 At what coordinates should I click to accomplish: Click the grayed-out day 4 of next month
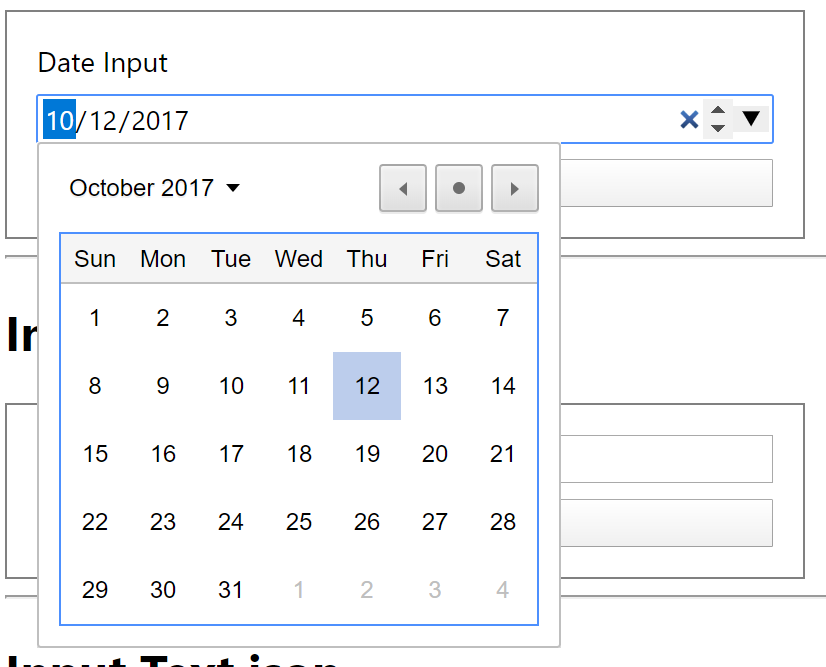(502, 589)
